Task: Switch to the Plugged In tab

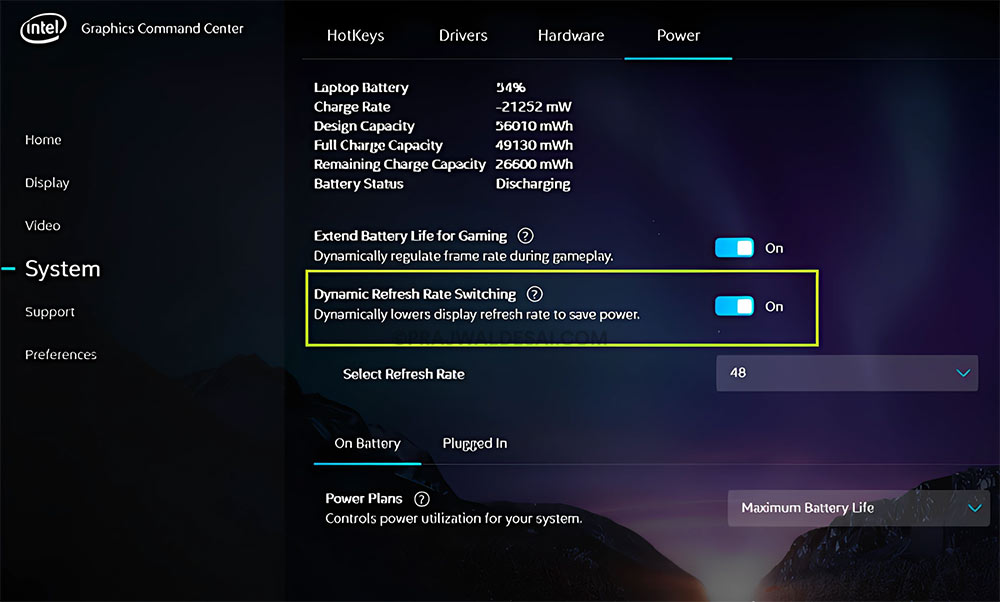Action: click(474, 443)
